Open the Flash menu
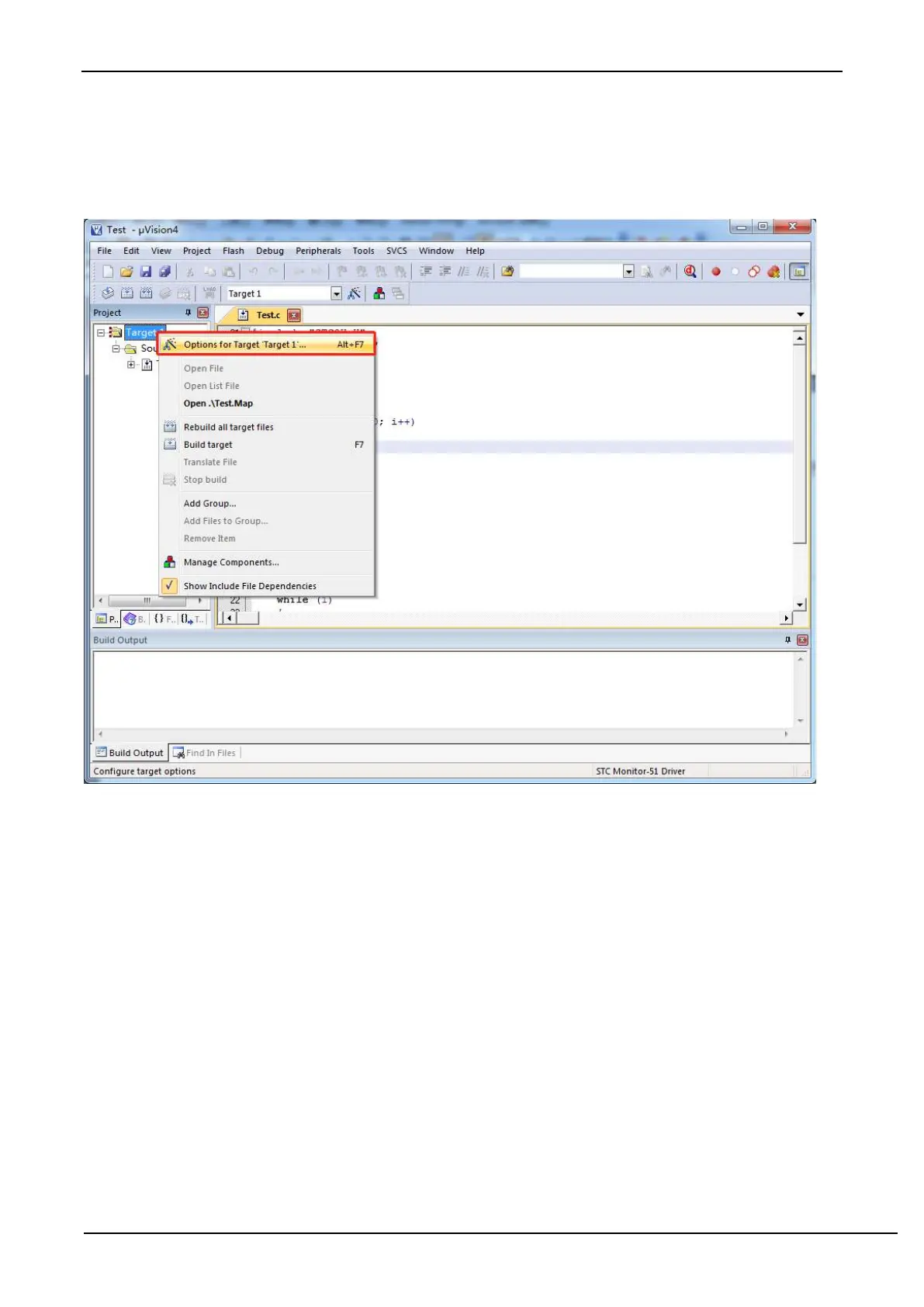 coord(233,251)
